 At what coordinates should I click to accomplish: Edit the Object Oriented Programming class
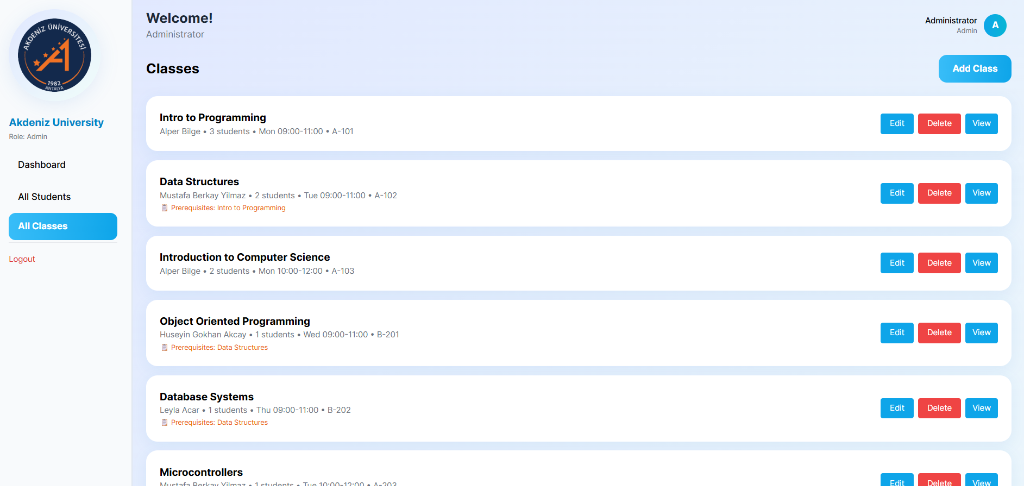click(896, 333)
